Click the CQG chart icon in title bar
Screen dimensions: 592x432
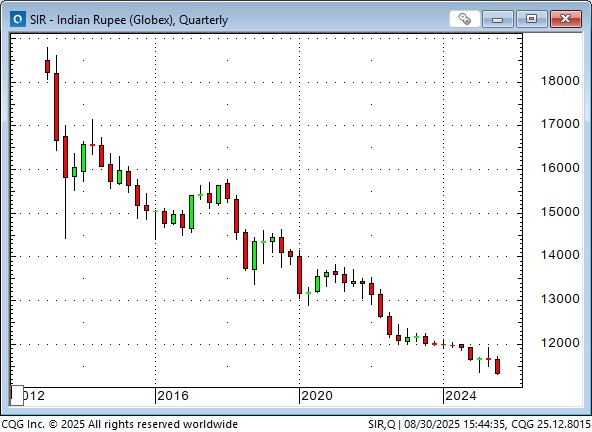point(18,19)
